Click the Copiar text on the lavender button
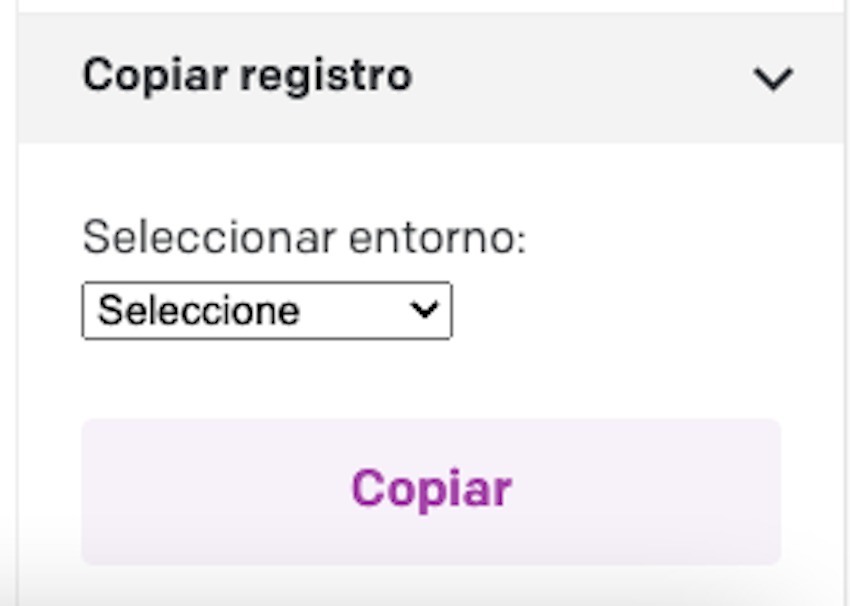This screenshot has width=850, height=606. [x=432, y=489]
